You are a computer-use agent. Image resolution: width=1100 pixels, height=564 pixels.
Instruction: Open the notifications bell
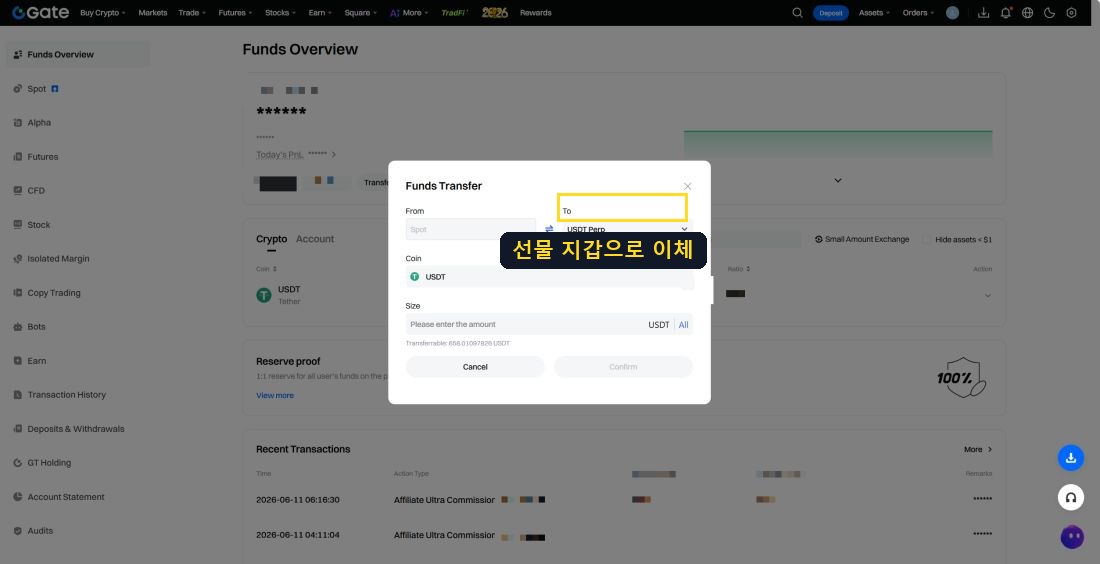click(1005, 13)
